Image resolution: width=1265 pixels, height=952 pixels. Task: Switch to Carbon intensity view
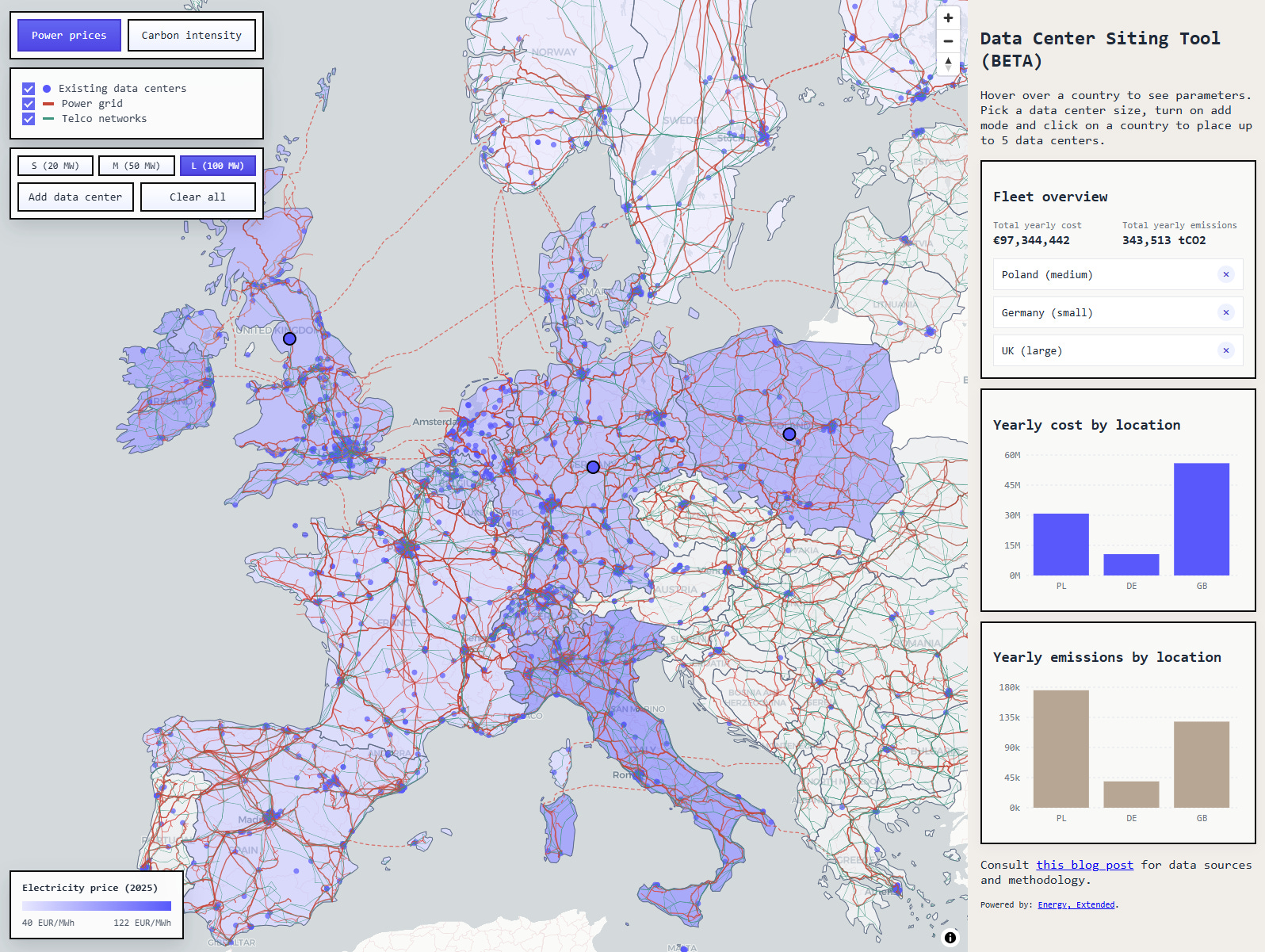pos(191,36)
